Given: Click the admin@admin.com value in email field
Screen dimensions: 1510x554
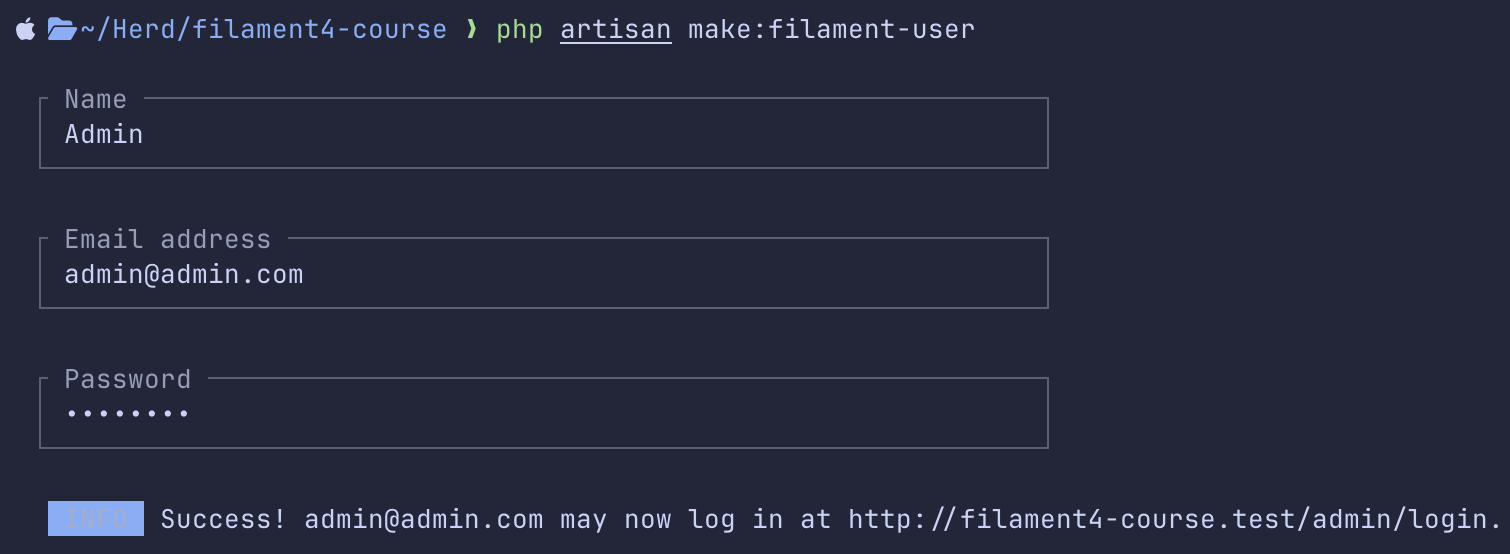Looking at the screenshot, I should (184, 274).
